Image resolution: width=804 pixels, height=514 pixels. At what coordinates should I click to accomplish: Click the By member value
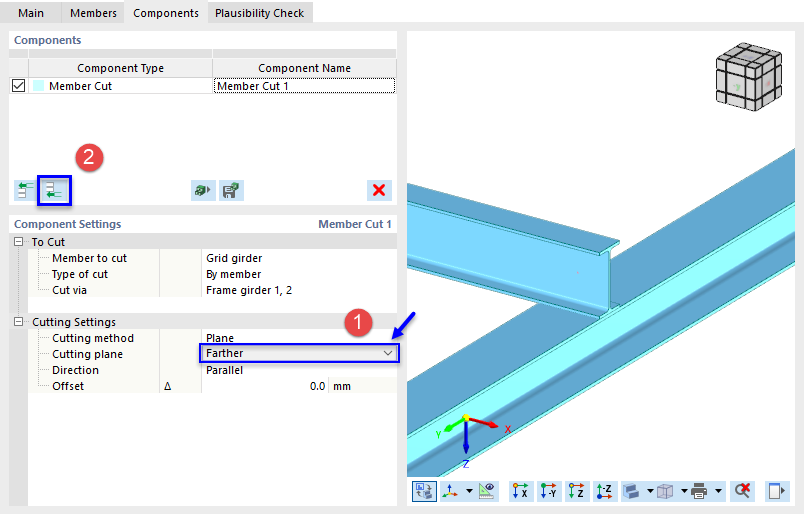click(x=233, y=274)
